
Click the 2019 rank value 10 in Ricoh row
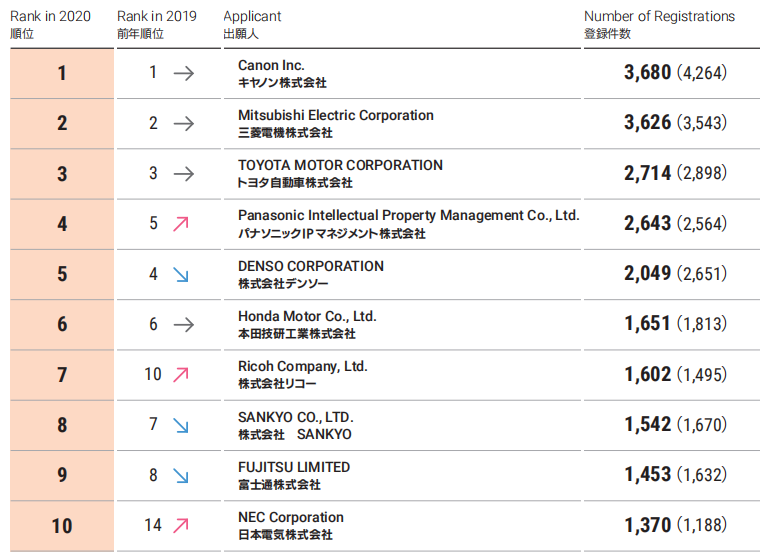153,374
